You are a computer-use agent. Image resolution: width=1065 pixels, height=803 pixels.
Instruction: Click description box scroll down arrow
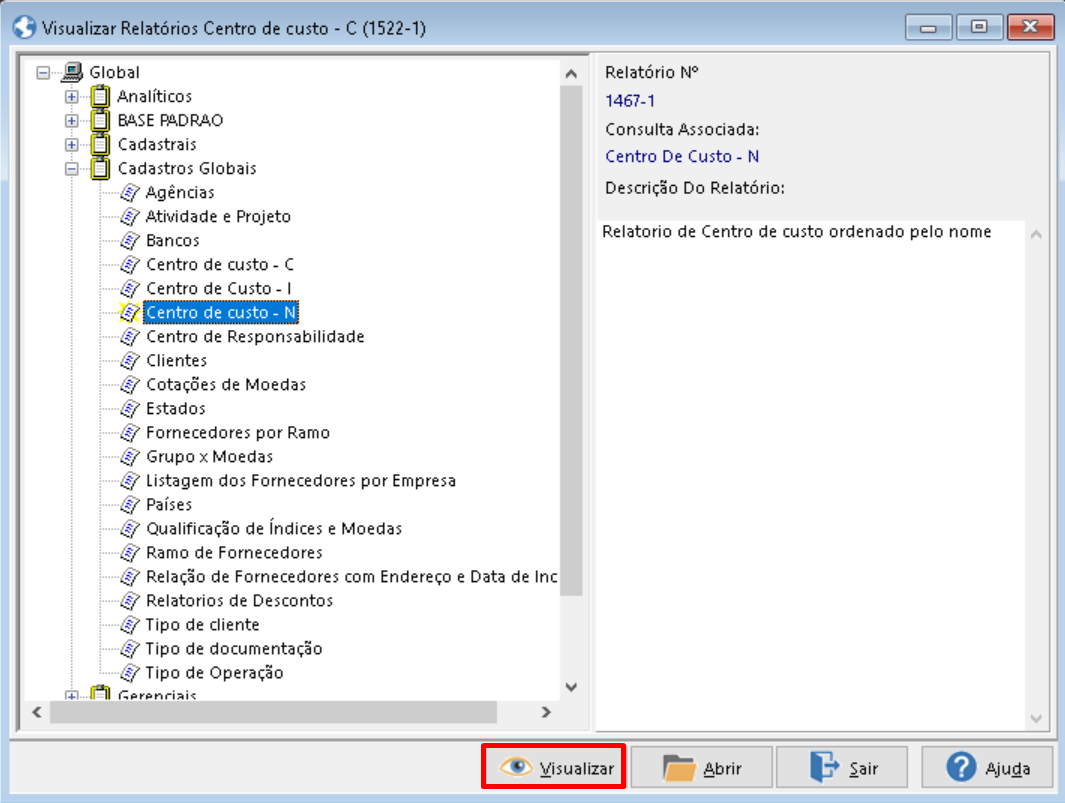(1036, 718)
